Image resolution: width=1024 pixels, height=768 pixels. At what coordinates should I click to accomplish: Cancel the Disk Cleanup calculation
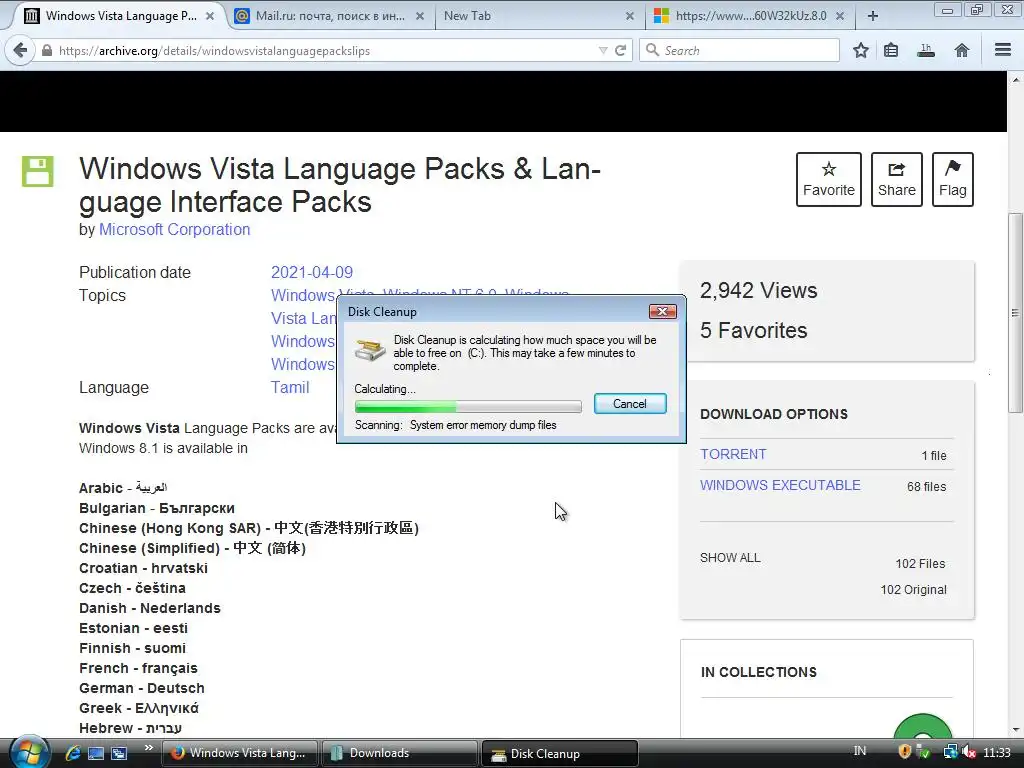coord(630,404)
